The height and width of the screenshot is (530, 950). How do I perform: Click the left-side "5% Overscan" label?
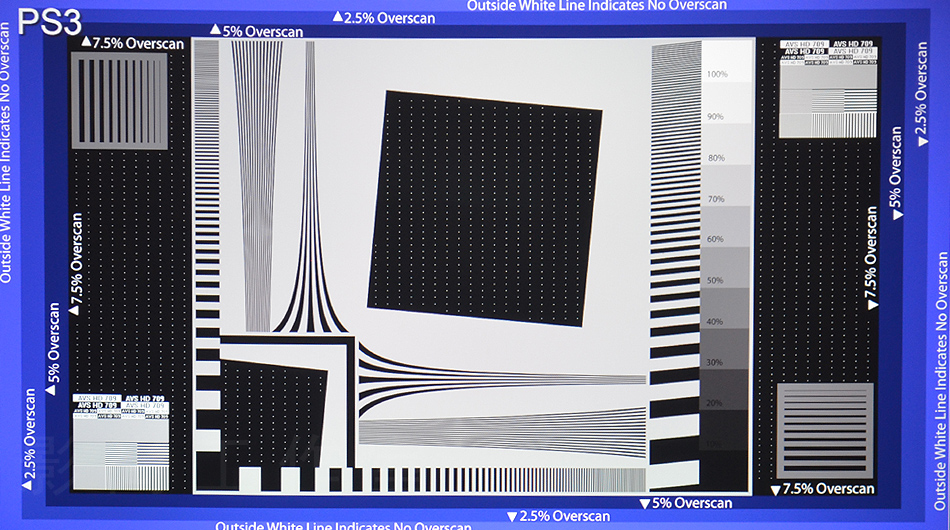53,349
